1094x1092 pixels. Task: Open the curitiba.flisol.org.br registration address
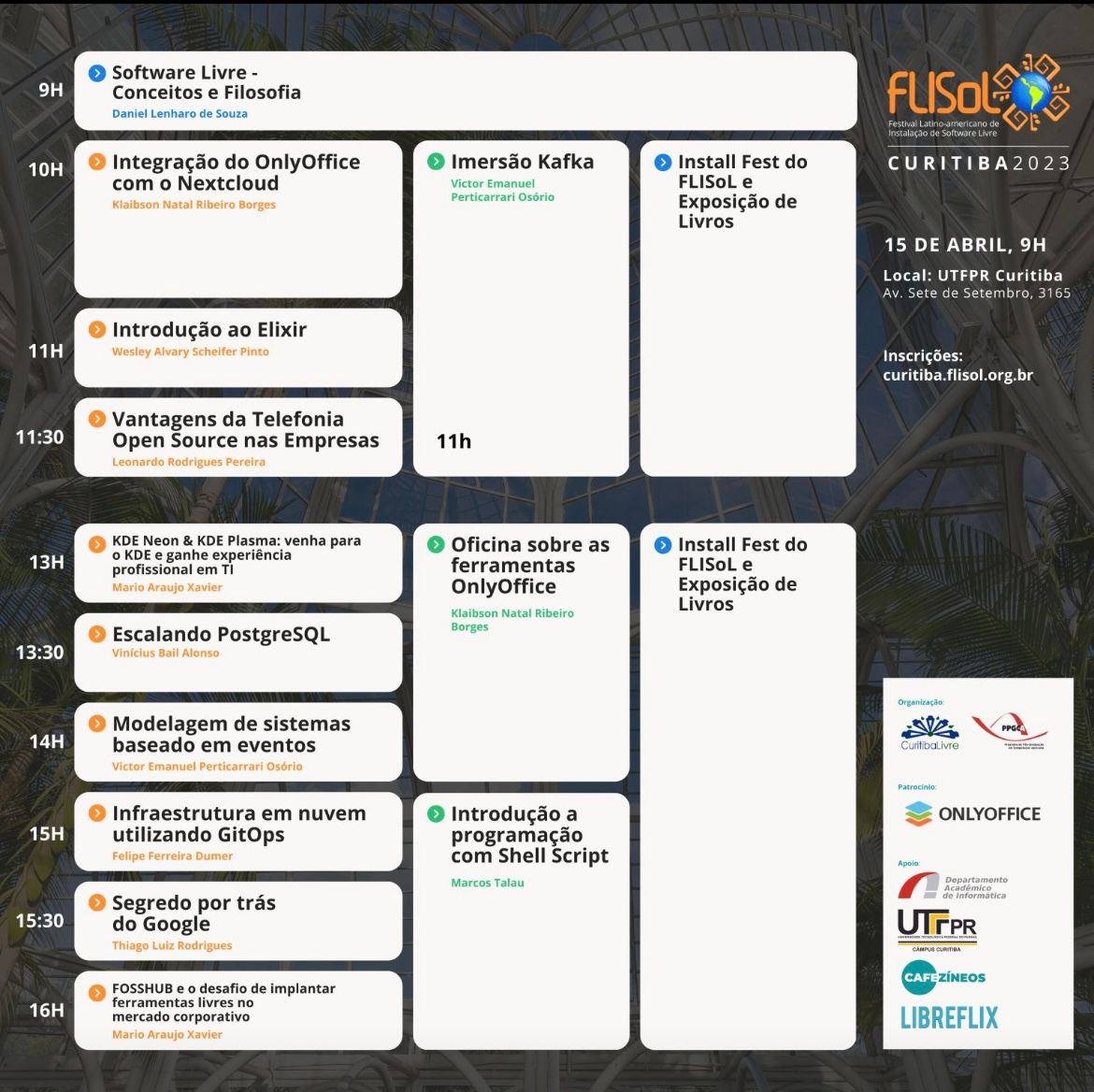957,376
